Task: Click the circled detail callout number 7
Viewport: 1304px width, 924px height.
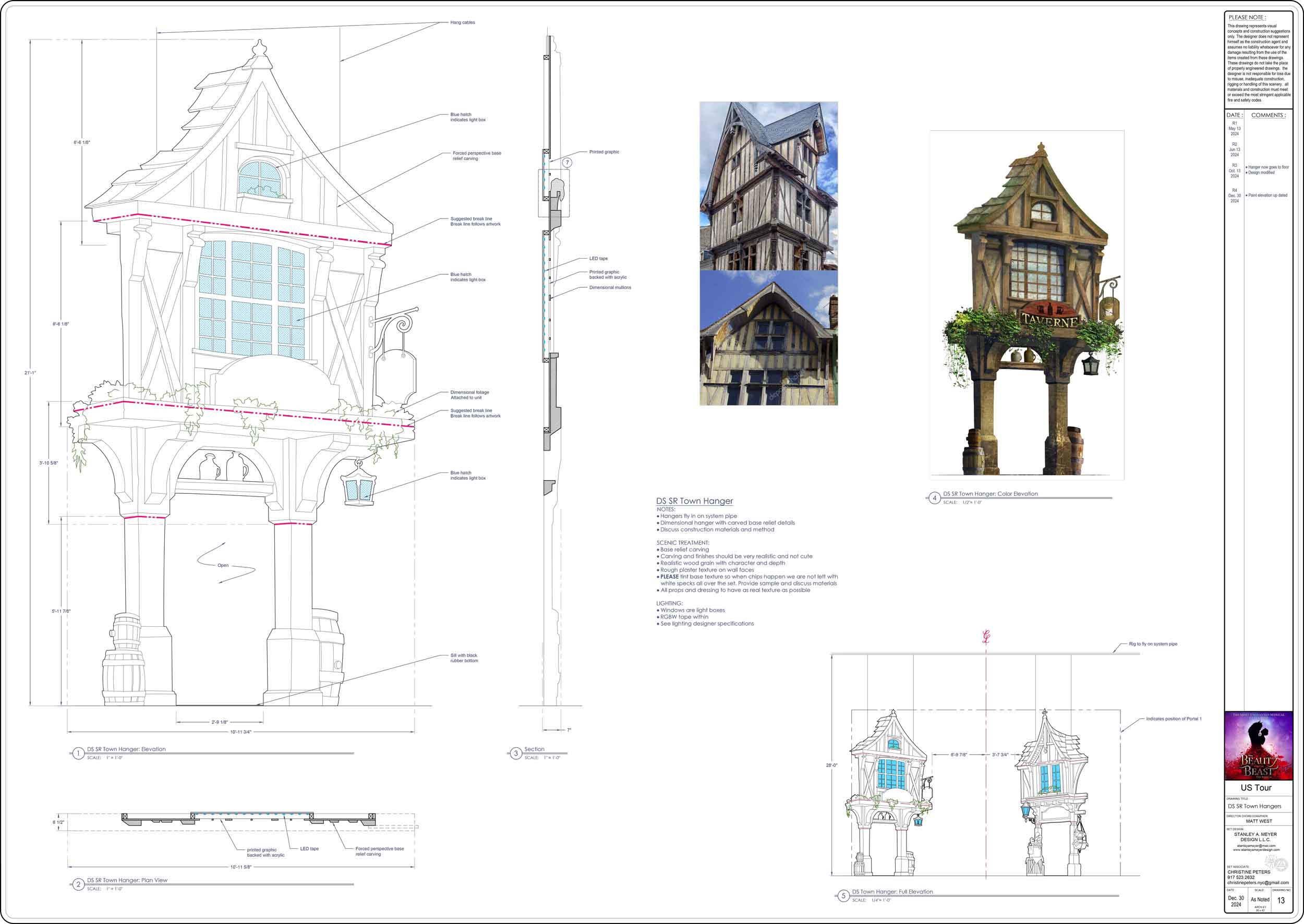Action: 567,163
